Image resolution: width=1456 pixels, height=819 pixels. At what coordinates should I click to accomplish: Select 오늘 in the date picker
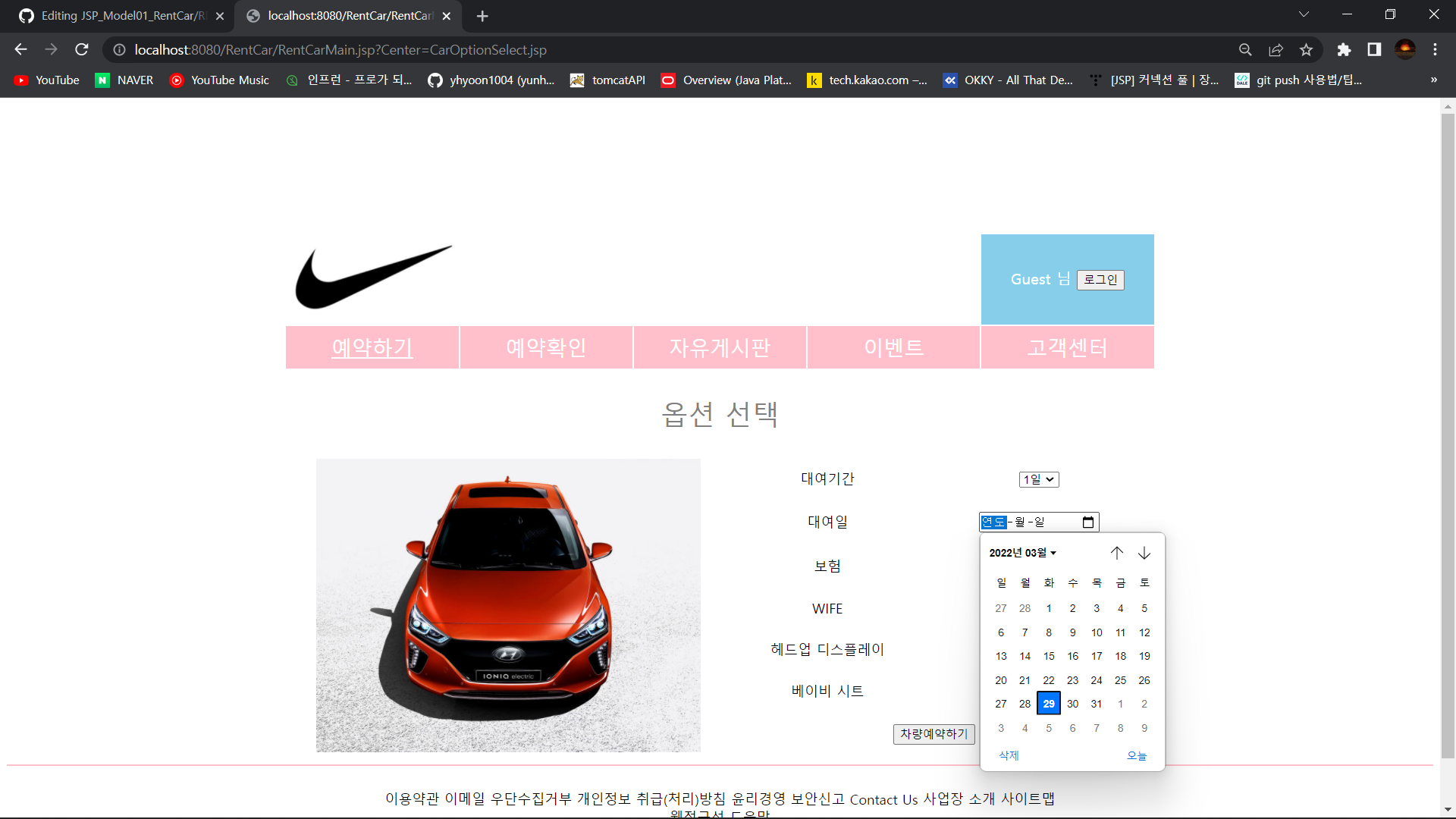(1137, 755)
